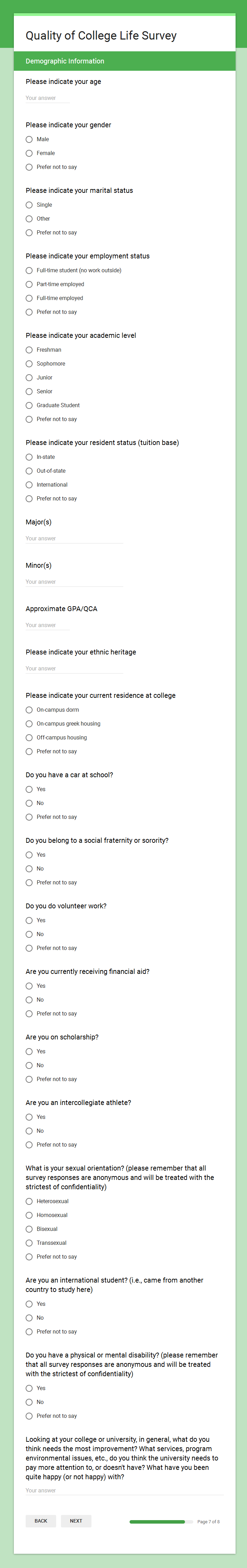Select International resident status
Screen dimensions: 247x1568
tap(29, 485)
